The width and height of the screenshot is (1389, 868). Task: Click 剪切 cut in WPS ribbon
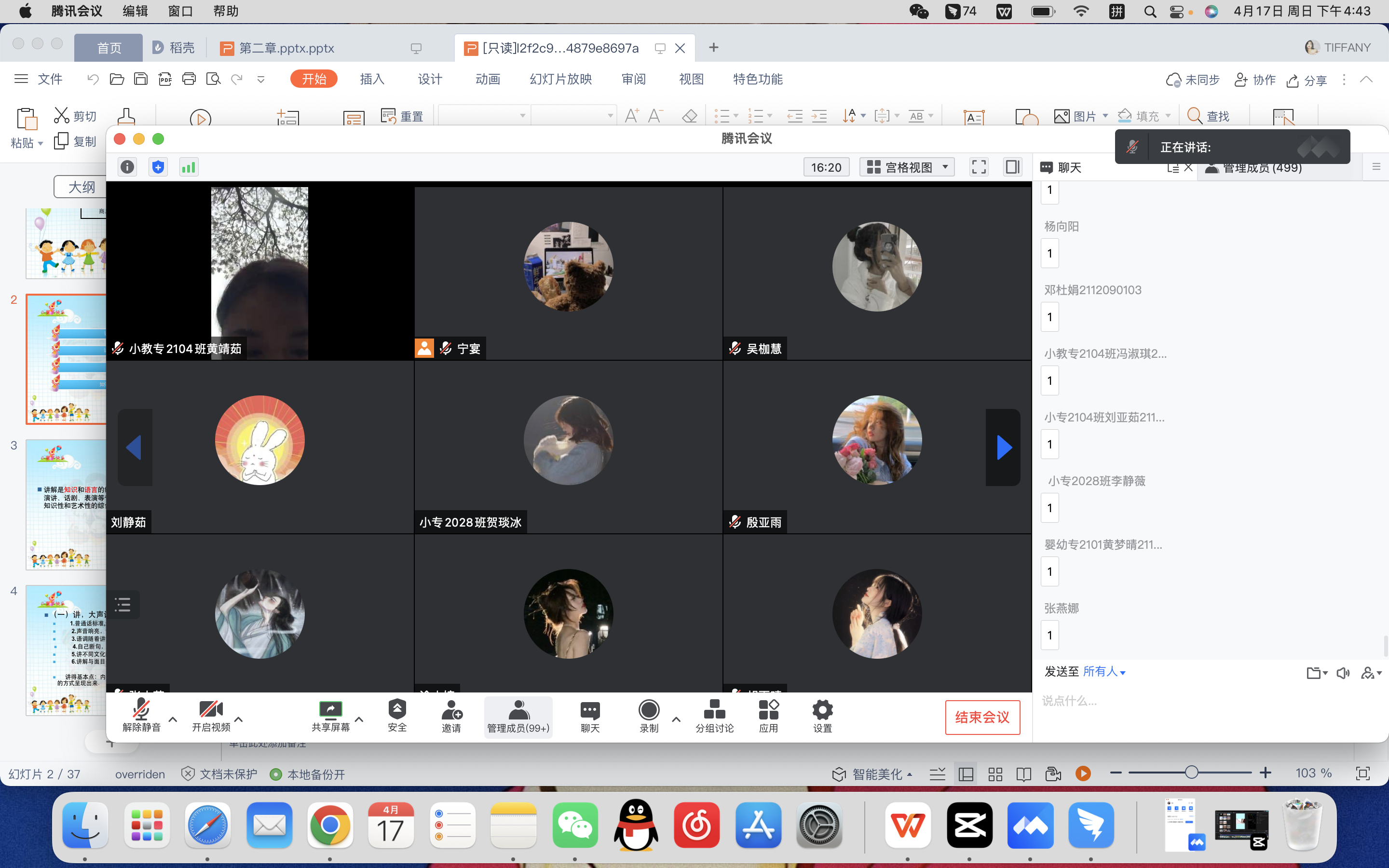[76, 116]
